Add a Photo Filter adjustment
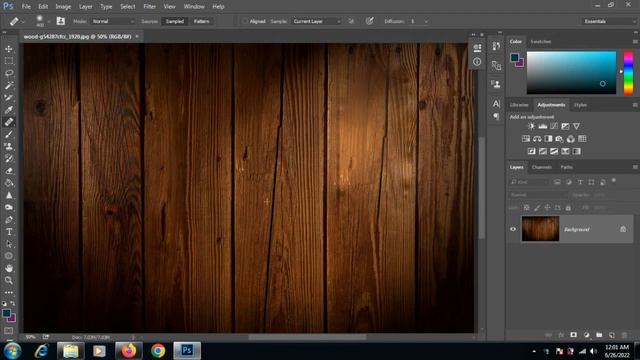 point(559,139)
